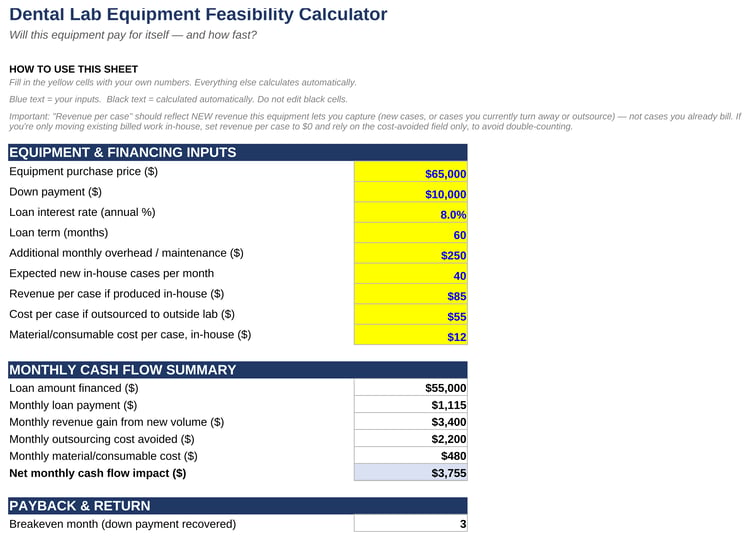Select the monthly overhead $250 cell

410,253
